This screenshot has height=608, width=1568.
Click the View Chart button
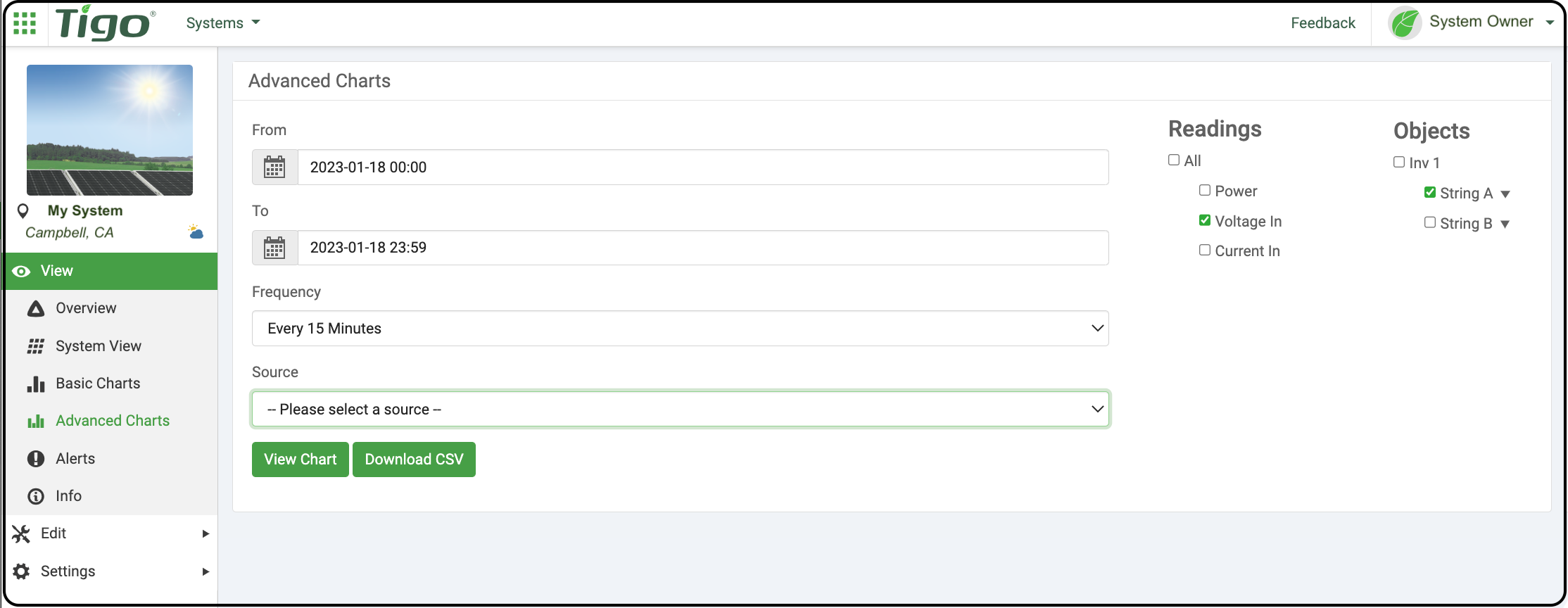[301, 460]
